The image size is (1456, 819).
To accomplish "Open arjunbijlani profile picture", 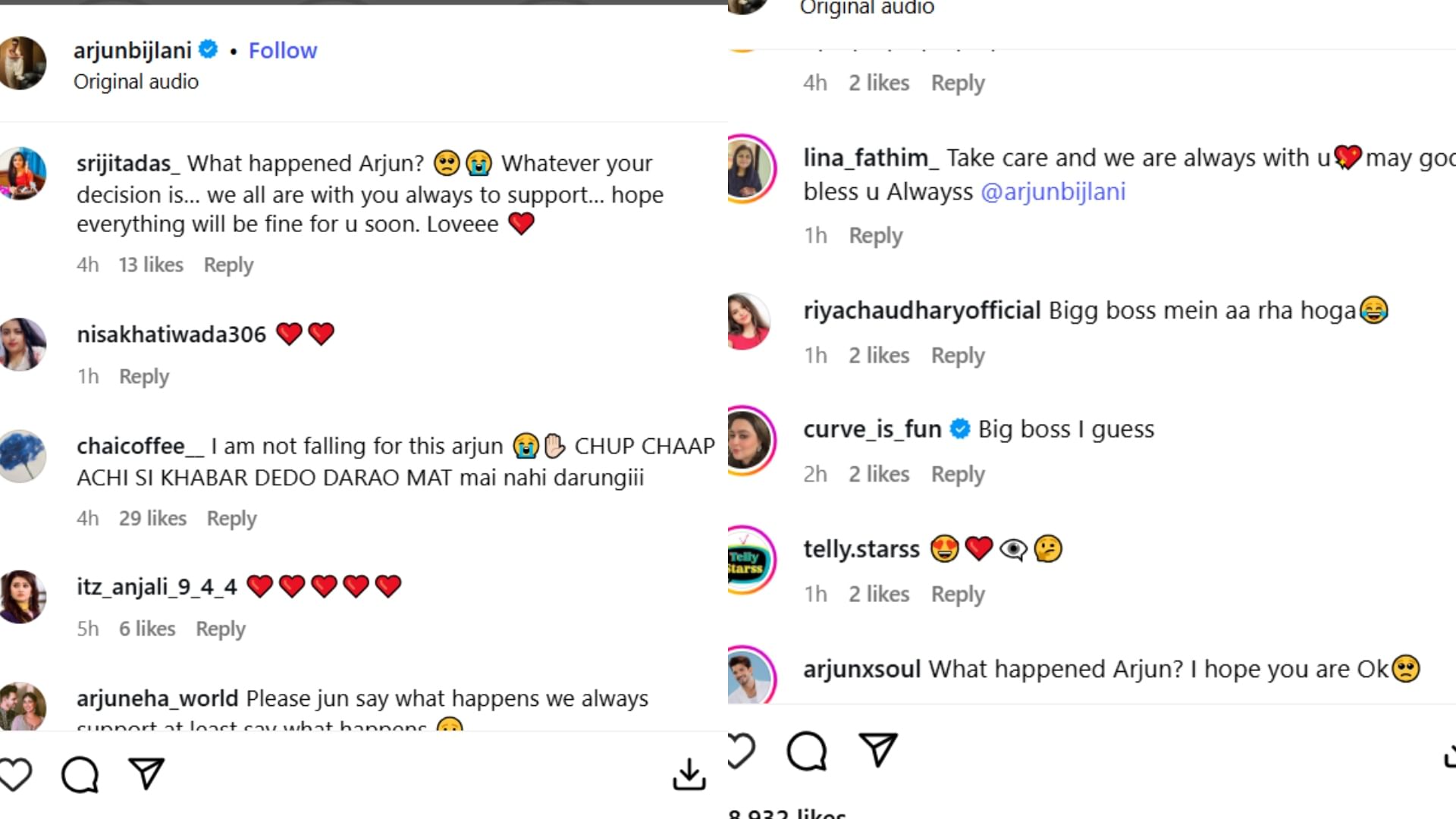I will click(x=23, y=63).
